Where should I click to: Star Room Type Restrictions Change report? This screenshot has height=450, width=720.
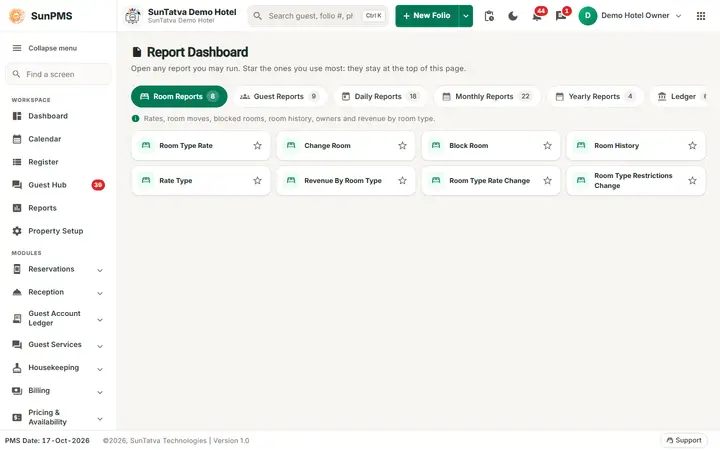(x=692, y=180)
